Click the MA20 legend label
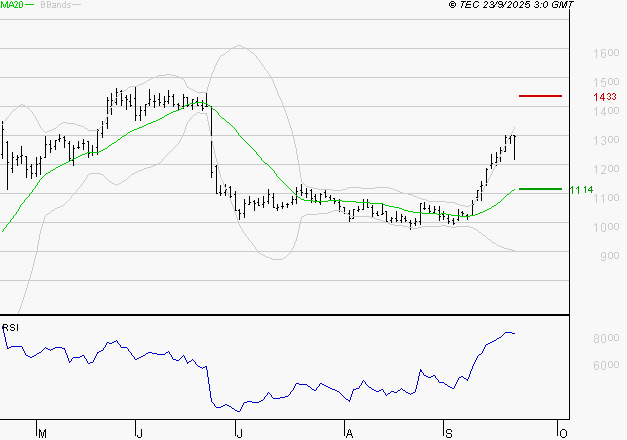This screenshot has width=627, height=440. tap(12, 5)
